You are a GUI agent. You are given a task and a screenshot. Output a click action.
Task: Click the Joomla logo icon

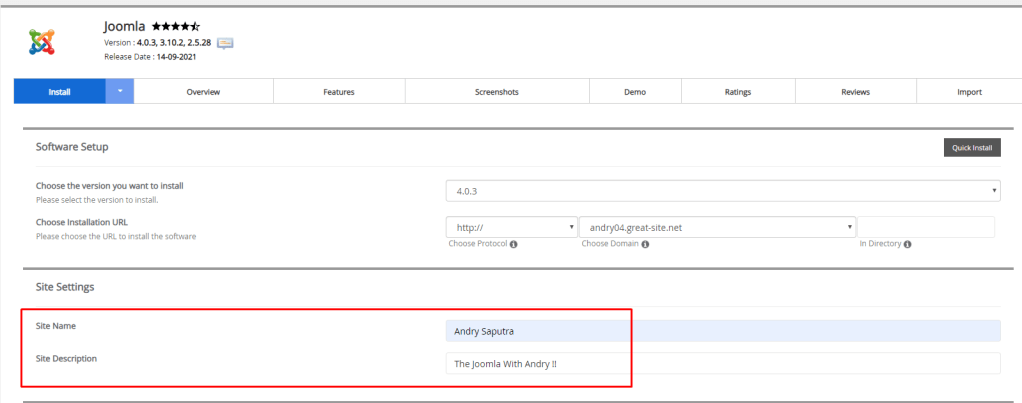42,41
